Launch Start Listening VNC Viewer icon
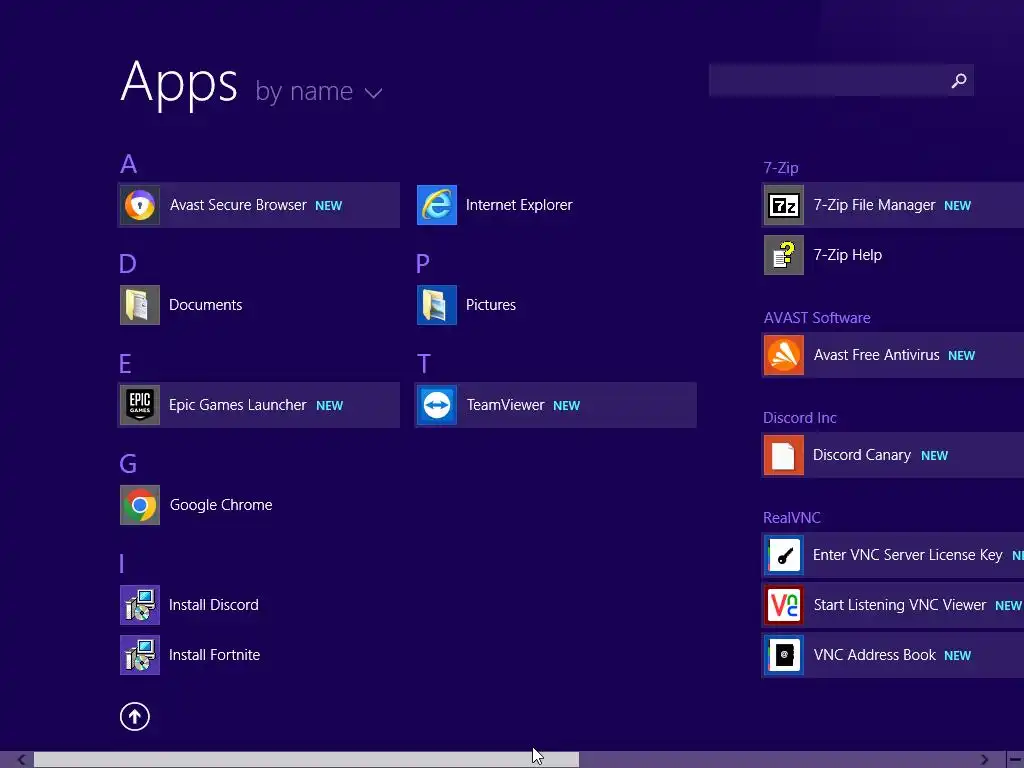The height and width of the screenshot is (768, 1024). [x=784, y=605]
